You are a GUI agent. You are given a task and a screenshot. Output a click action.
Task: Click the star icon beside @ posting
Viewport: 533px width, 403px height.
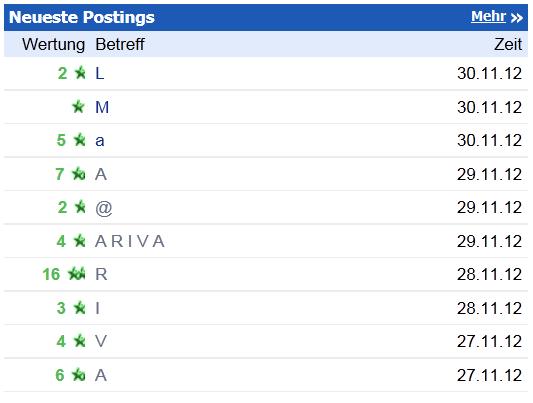point(80,207)
